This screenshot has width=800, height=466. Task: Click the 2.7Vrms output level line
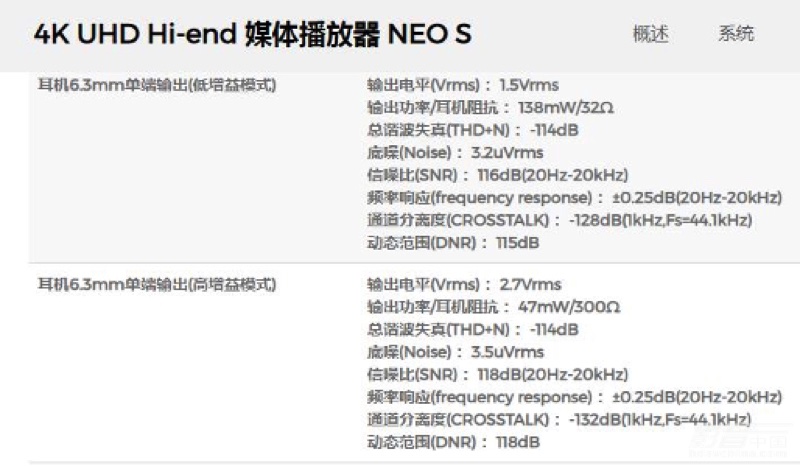click(x=464, y=284)
